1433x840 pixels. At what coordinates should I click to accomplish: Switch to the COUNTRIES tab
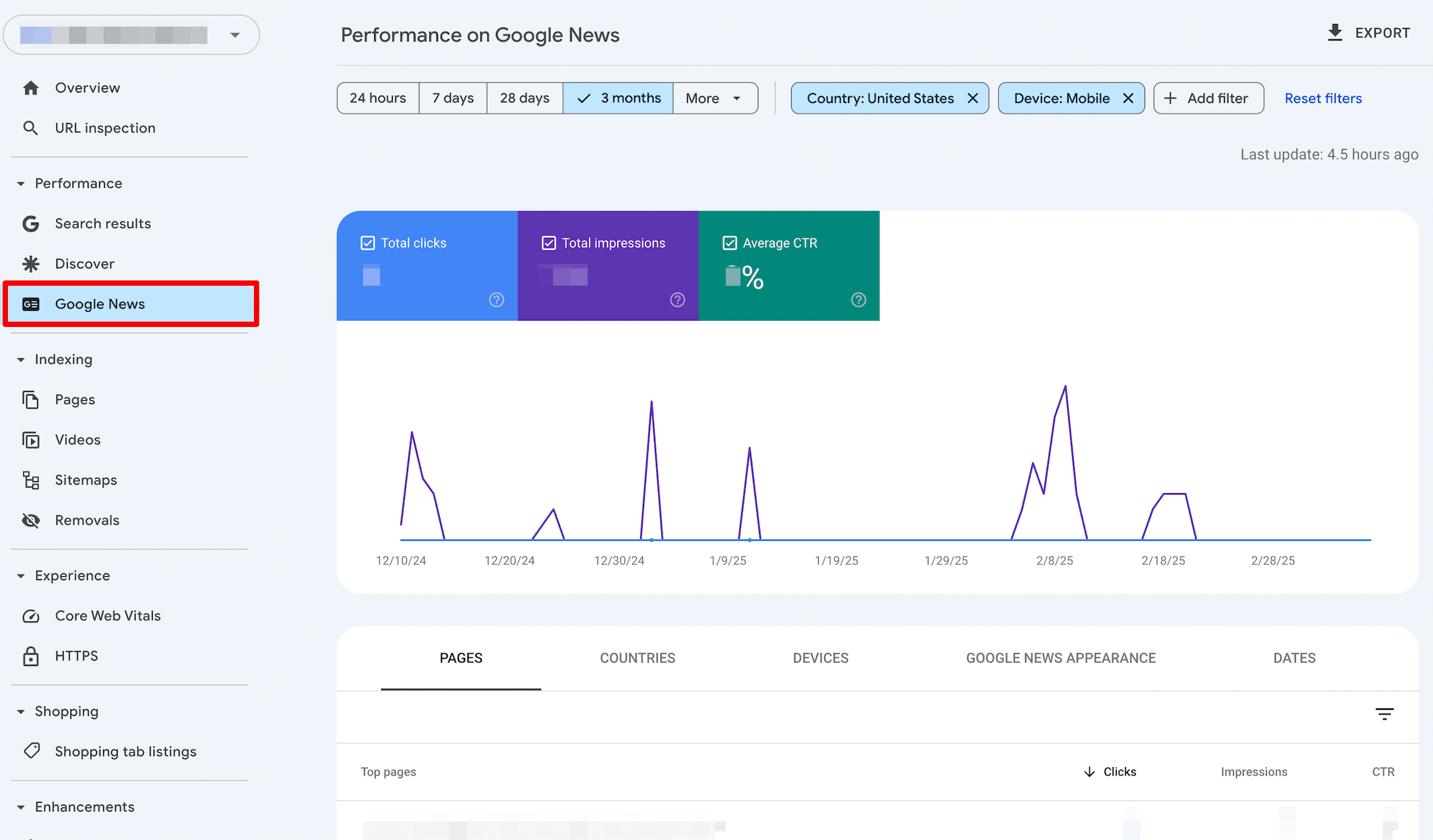click(637, 658)
